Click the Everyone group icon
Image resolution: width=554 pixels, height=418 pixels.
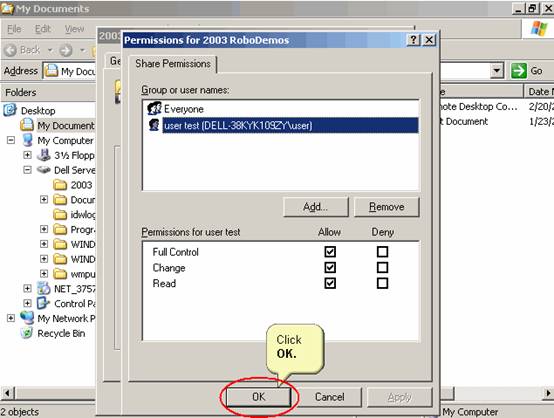click(x=154, y=108)
